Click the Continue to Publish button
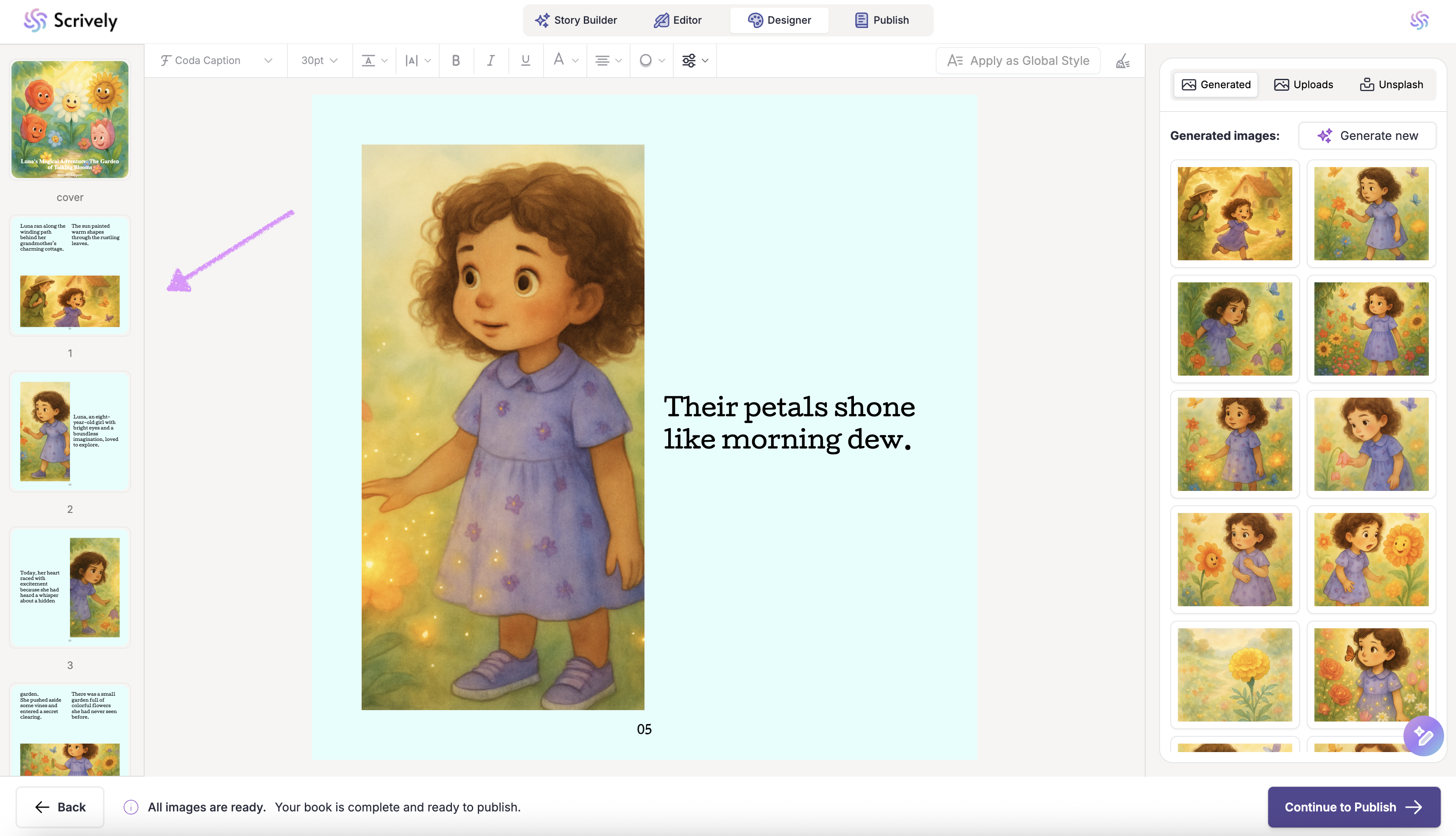 coord(1353,807)
